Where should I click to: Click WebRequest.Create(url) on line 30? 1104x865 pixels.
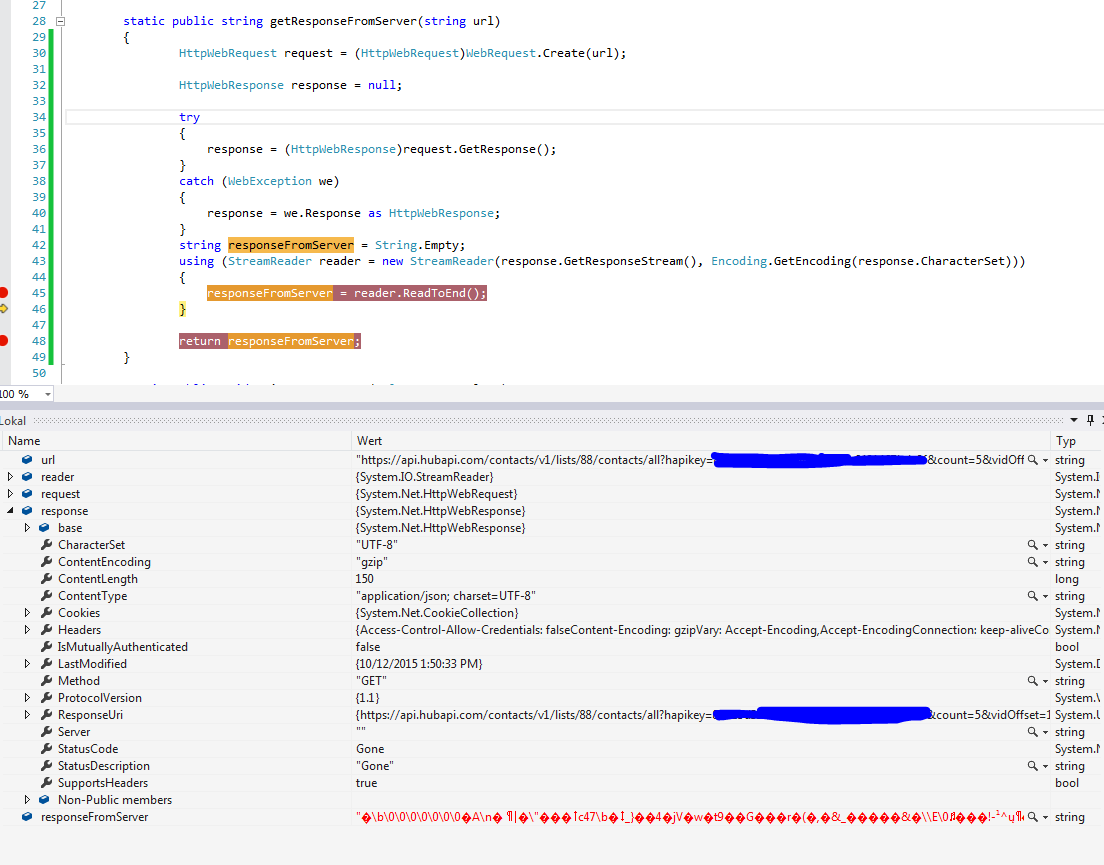pyautogui.click(x=542, y=53)
